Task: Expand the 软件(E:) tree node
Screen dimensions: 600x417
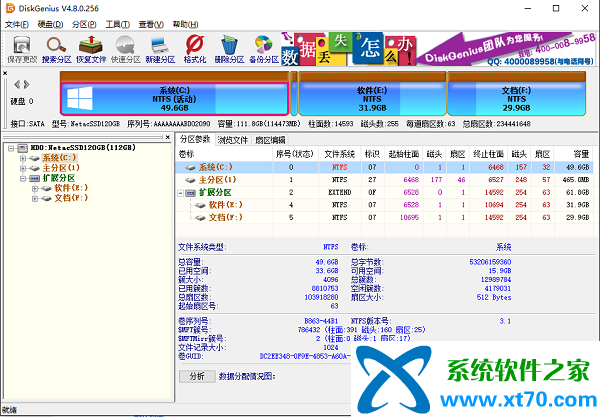Action: pos(35,188)
